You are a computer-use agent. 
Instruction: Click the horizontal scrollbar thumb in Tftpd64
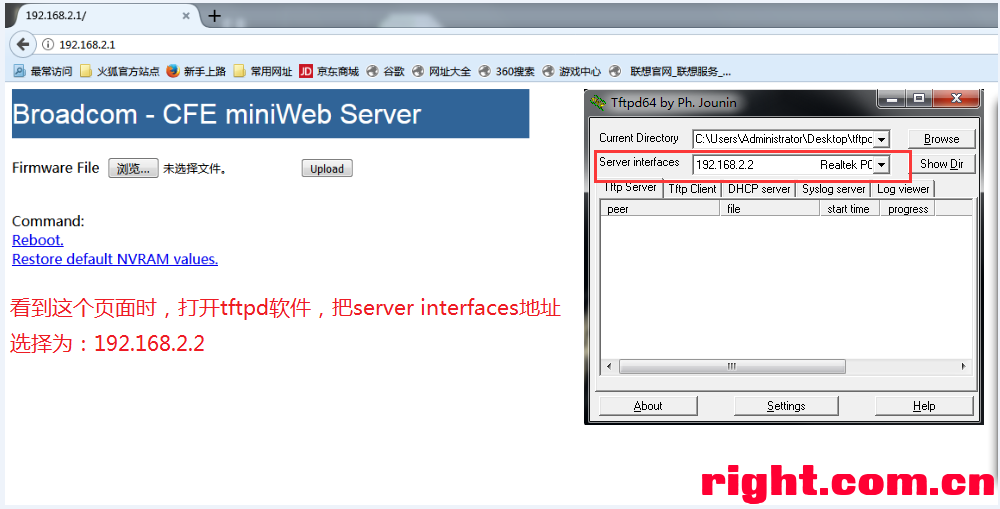pos(732,367)
